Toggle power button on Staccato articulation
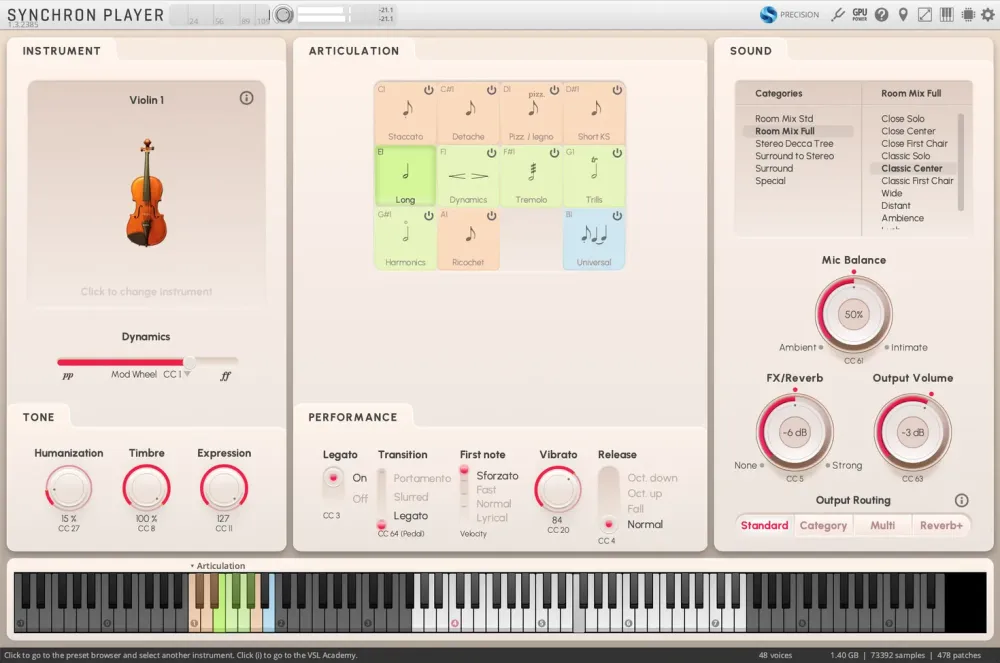The height and width of the screenshot is (663, 1000). coord(428,90)
